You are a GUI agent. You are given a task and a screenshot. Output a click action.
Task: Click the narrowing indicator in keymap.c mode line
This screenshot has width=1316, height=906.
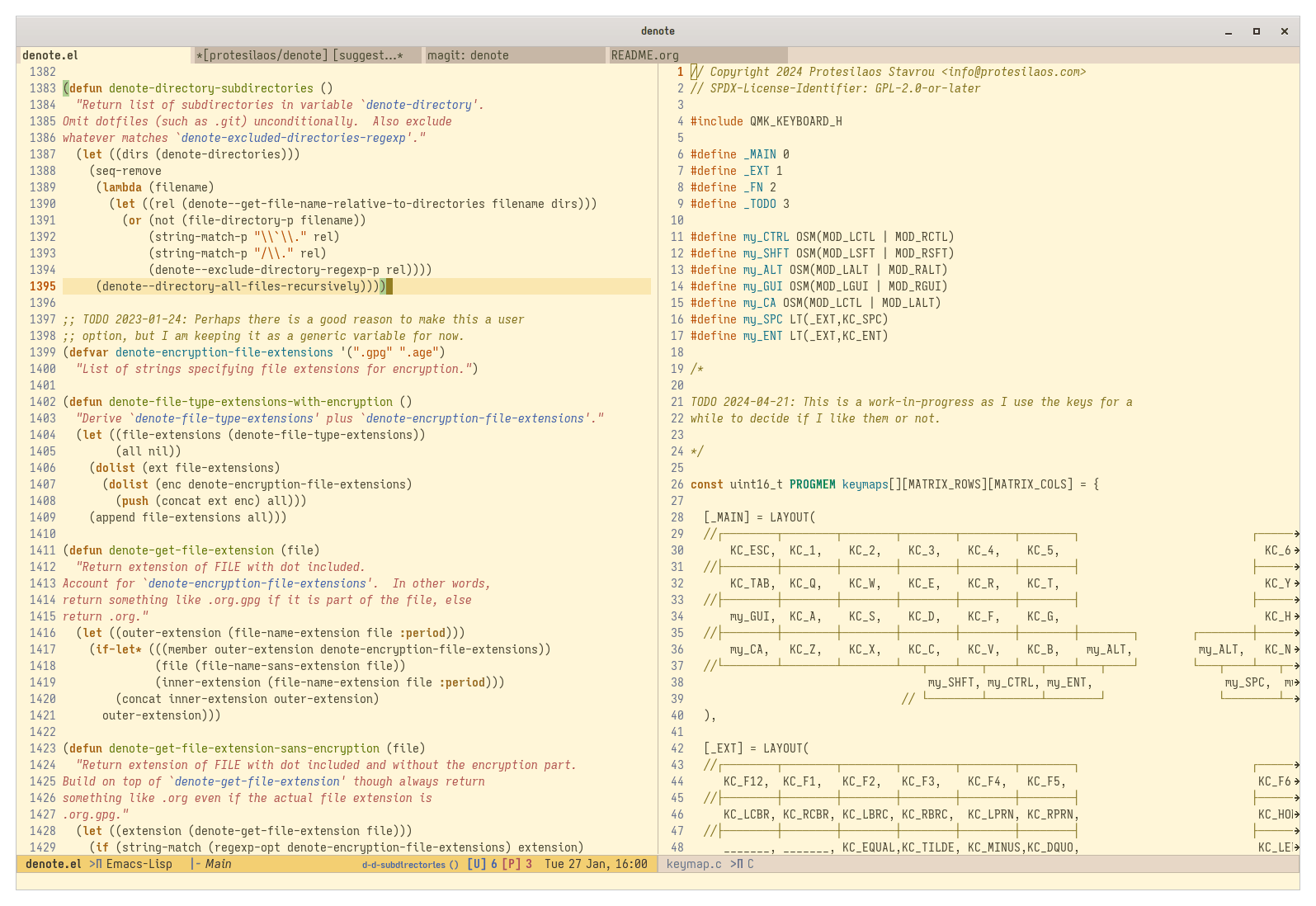[x=736, y=864]
